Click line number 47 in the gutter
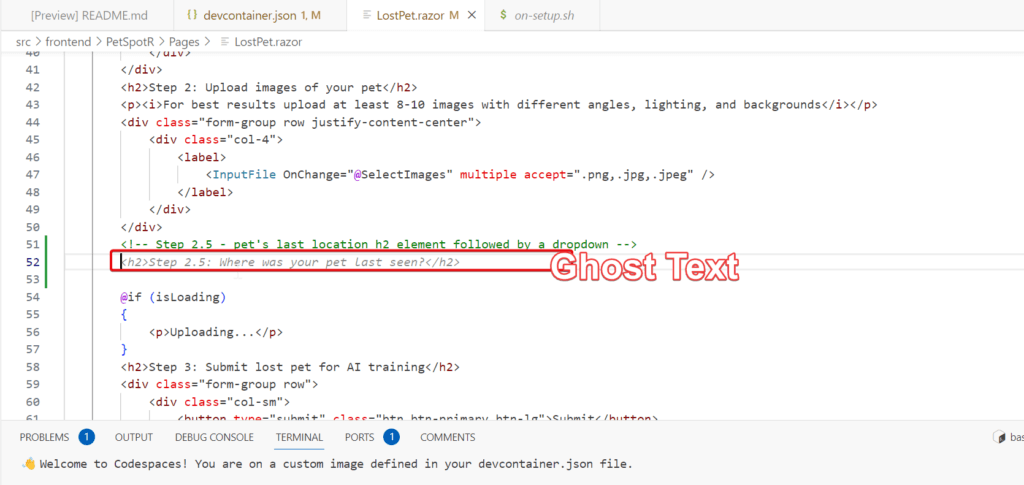 [32, 175]
